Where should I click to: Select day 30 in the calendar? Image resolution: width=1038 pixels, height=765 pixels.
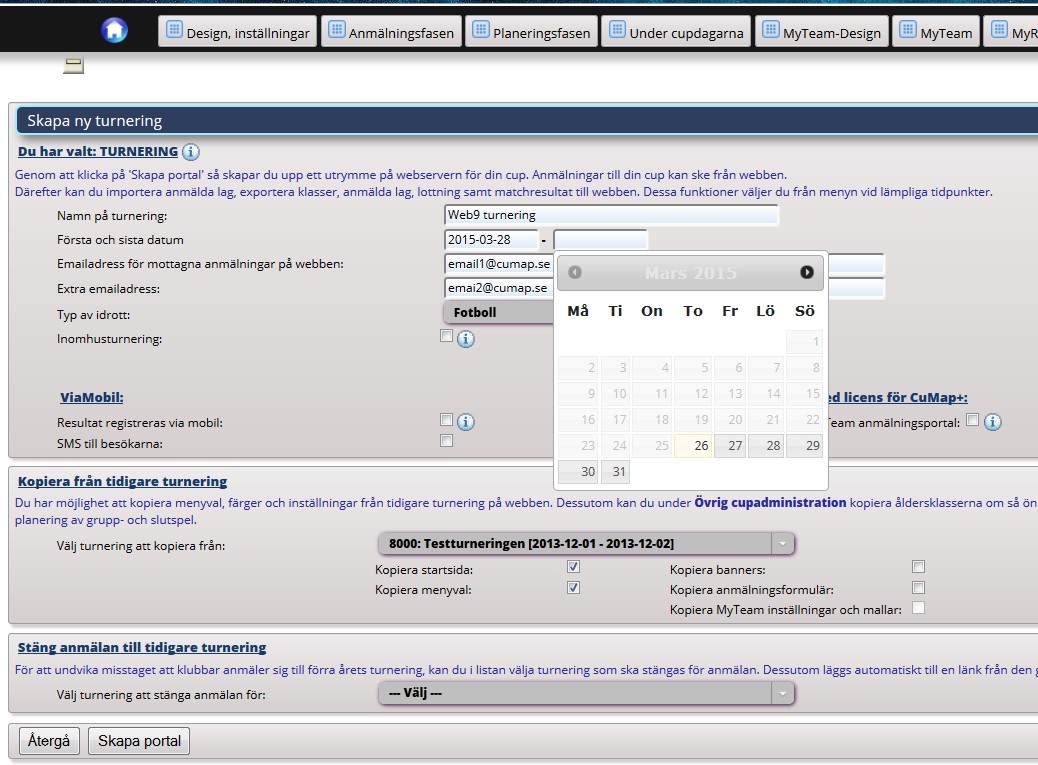pyautogui.click(x=578, y=472)
